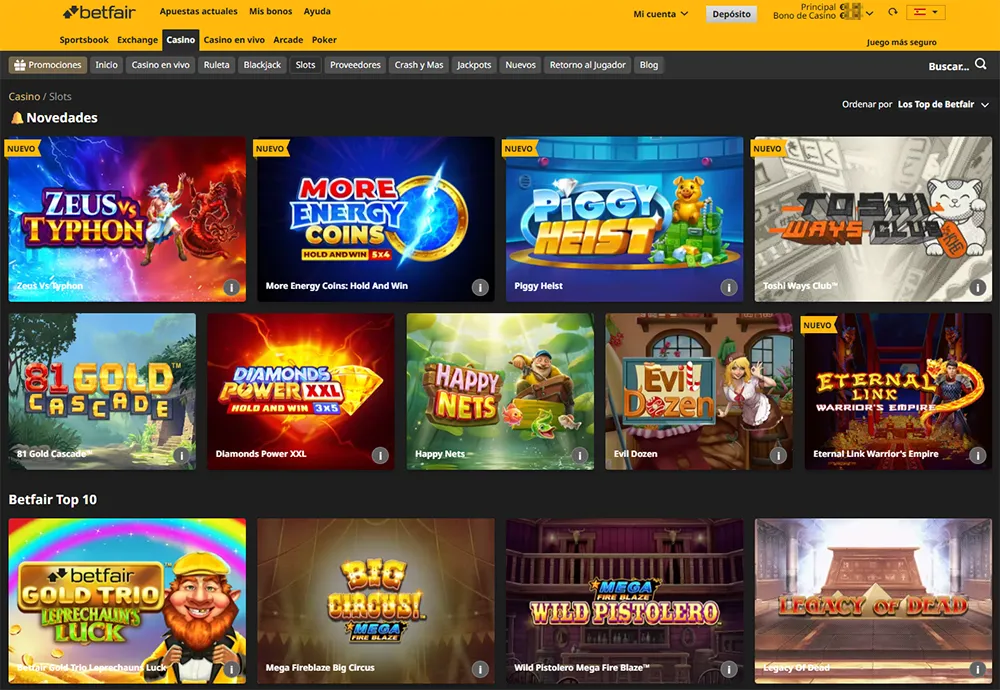Screen dimensions: 1000x690
Task: Select the Slots category
Action: click(x=305, y=65)
